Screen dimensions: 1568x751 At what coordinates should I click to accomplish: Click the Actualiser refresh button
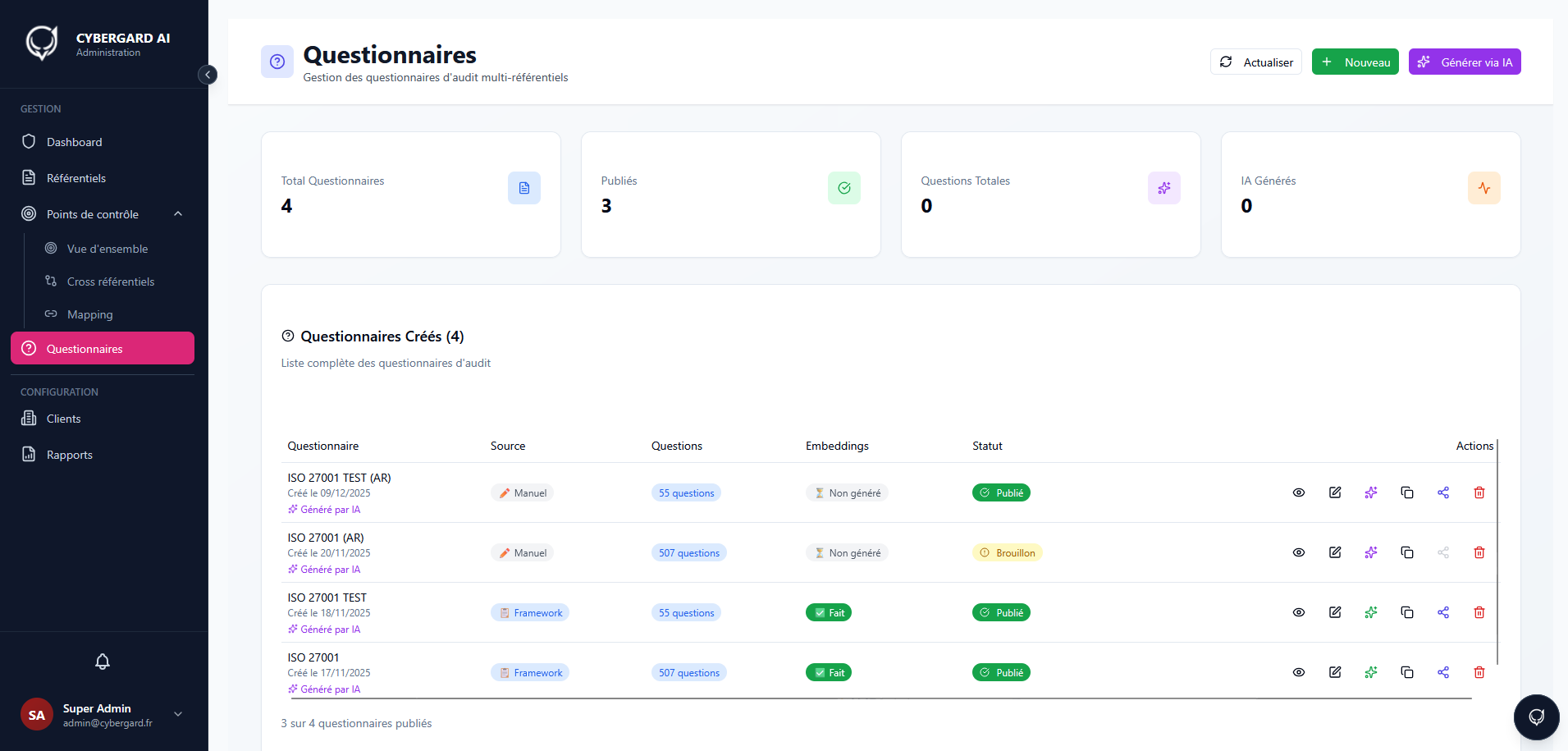1256,62
